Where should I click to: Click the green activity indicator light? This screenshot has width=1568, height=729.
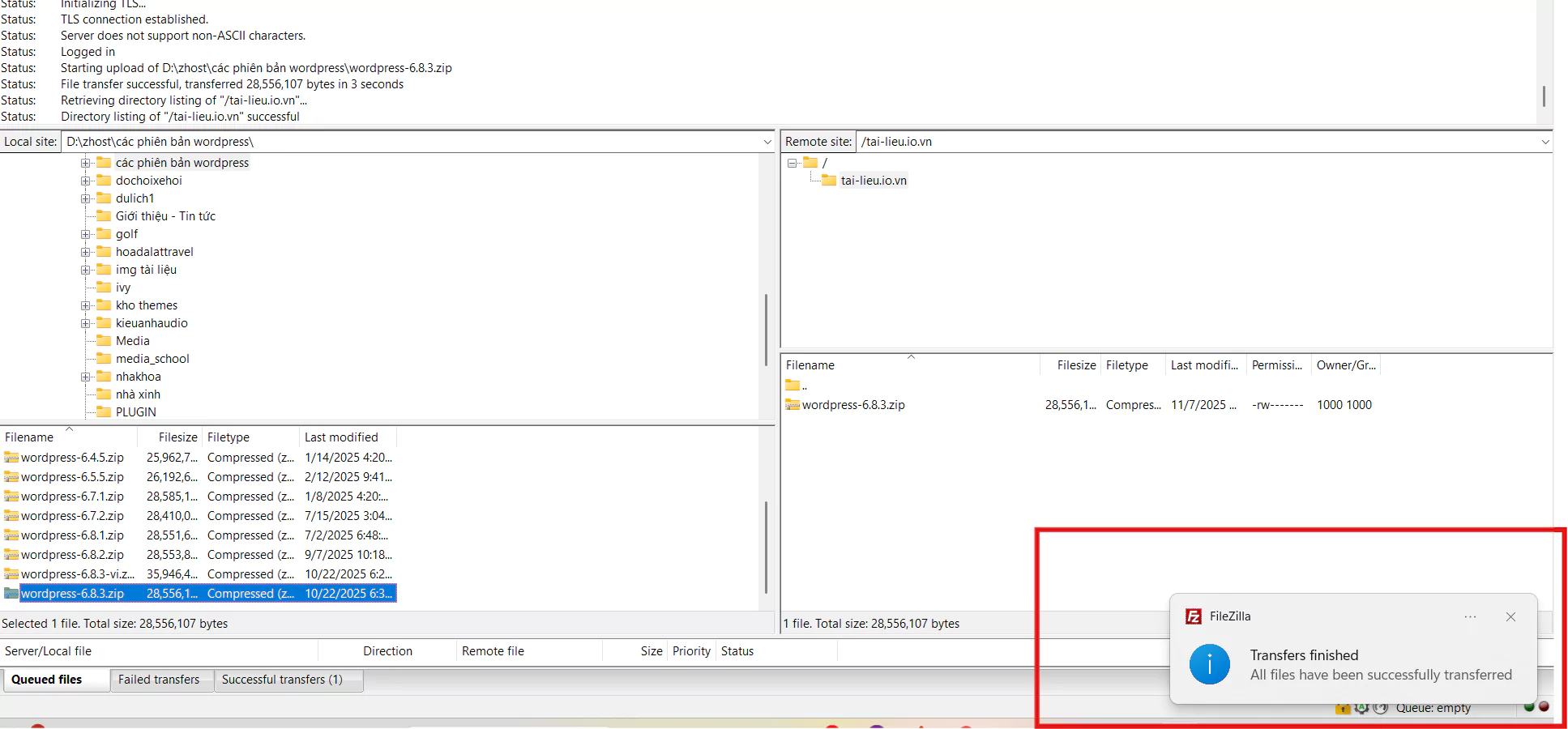pyautogui.click(x=1529, y=706)
